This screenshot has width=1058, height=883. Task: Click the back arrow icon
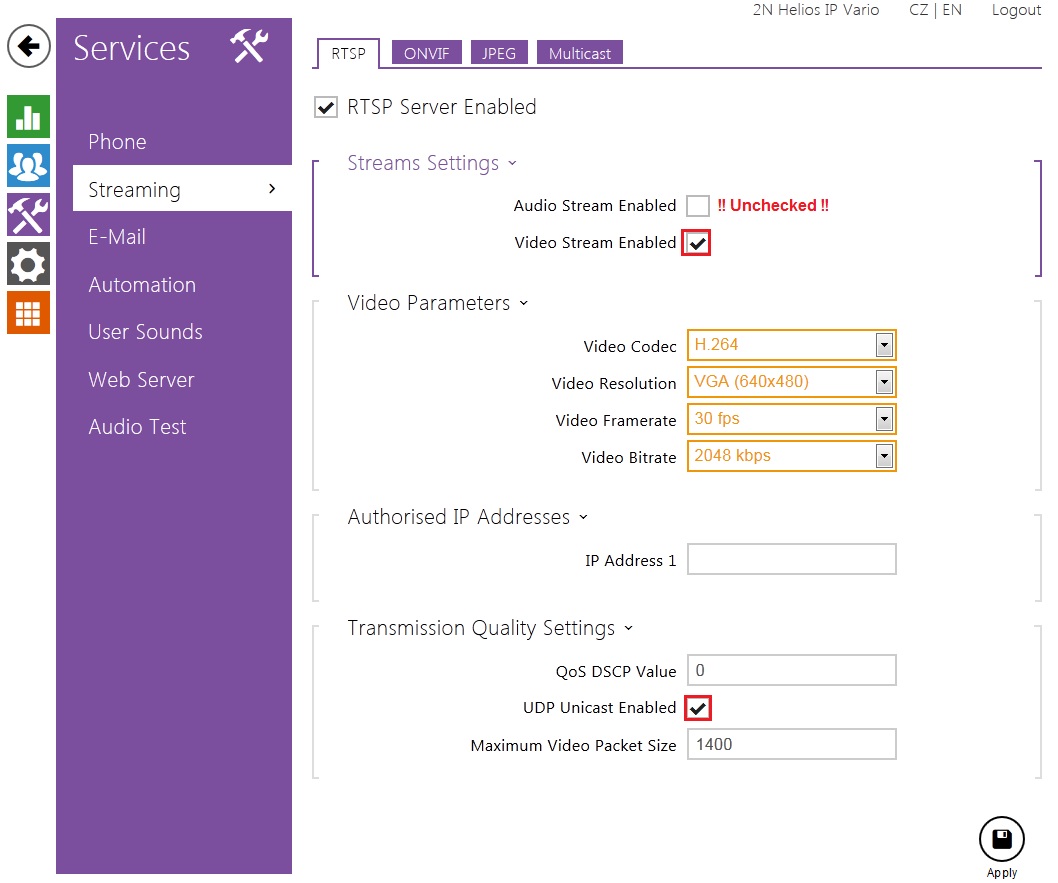coord(29,47)
